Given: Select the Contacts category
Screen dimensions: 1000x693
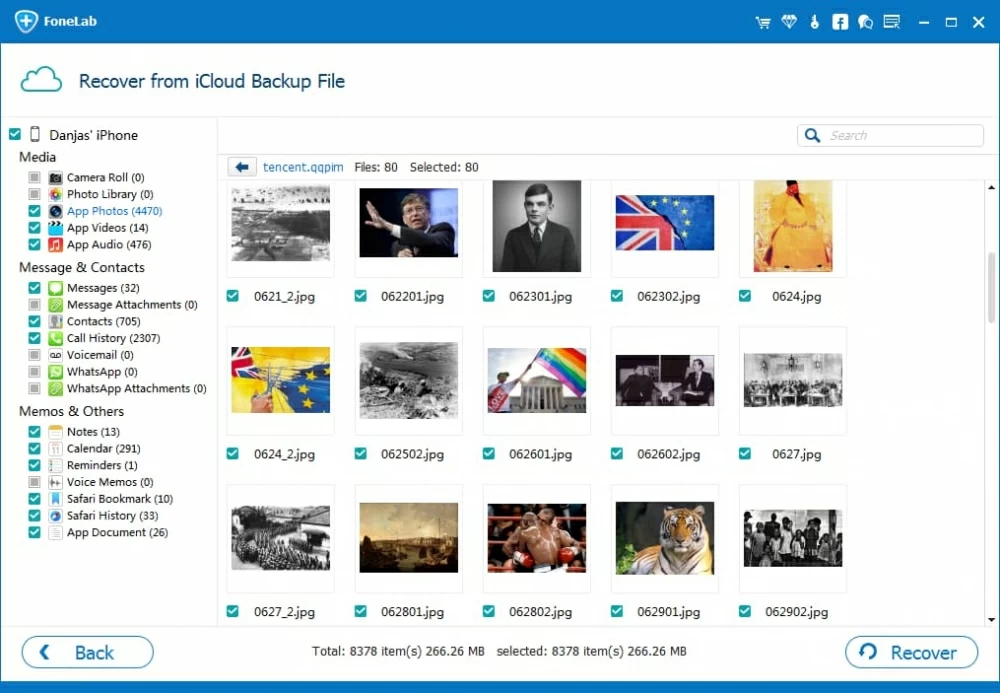Looking at the screenshot, I should click(x=103, y=321).
